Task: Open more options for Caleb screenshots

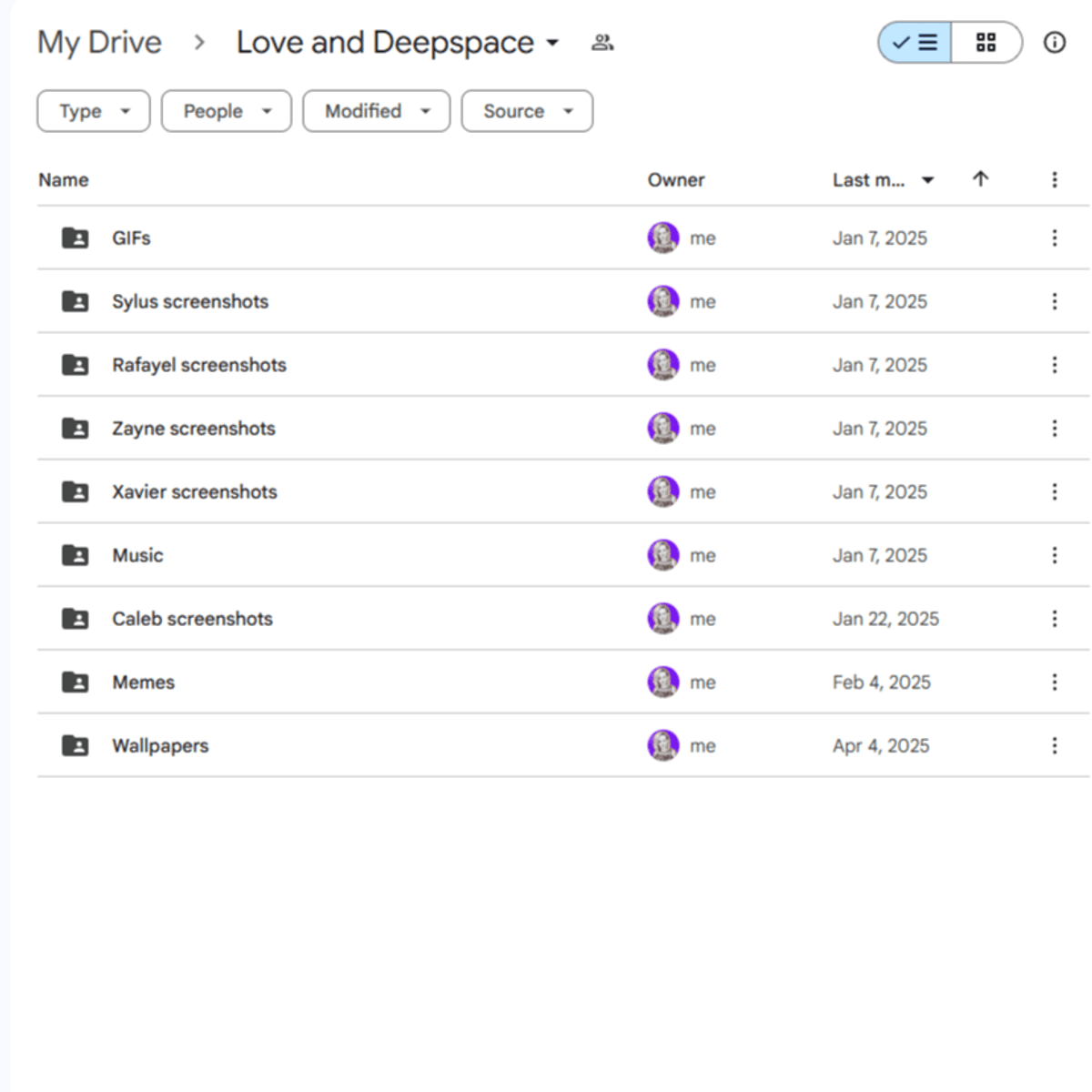Action: pos(1054,619)
